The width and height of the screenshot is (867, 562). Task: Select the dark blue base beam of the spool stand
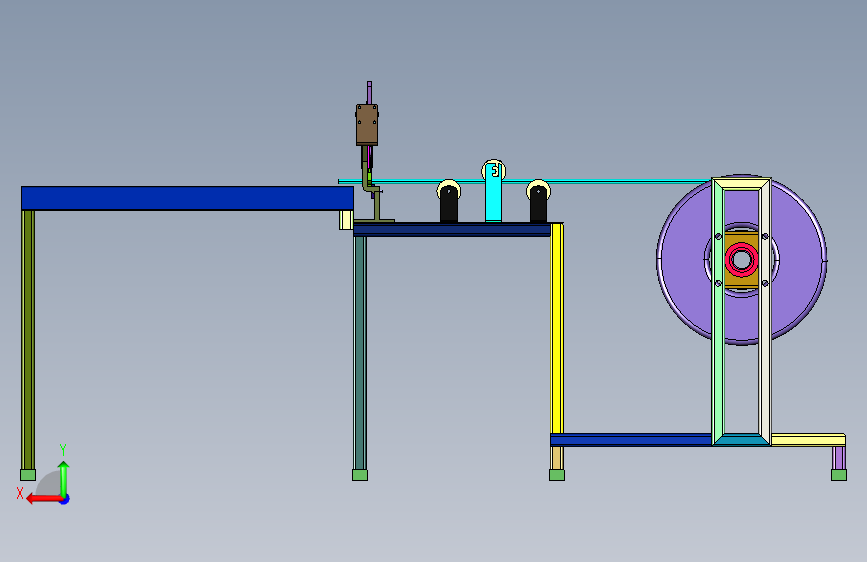(631, 440)
